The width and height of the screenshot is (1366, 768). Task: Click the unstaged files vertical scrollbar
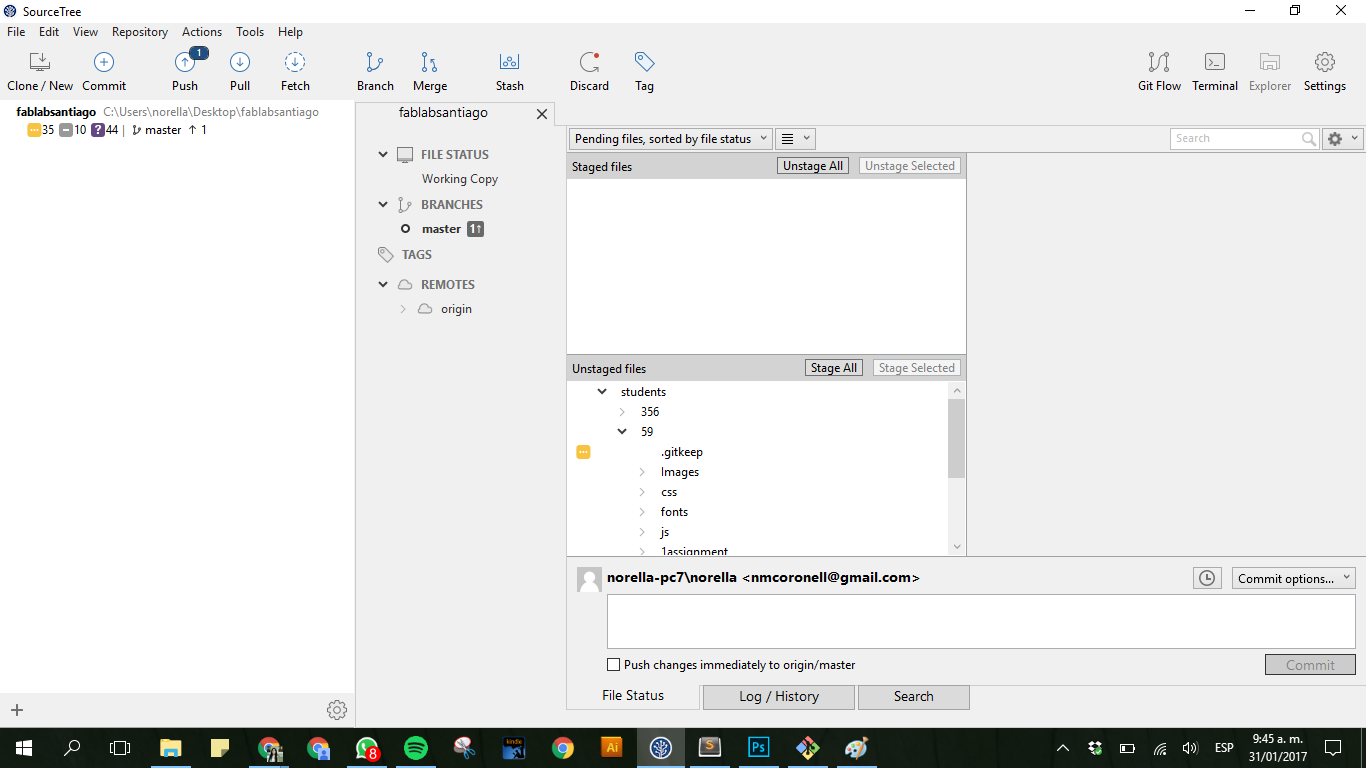point(957,438)
